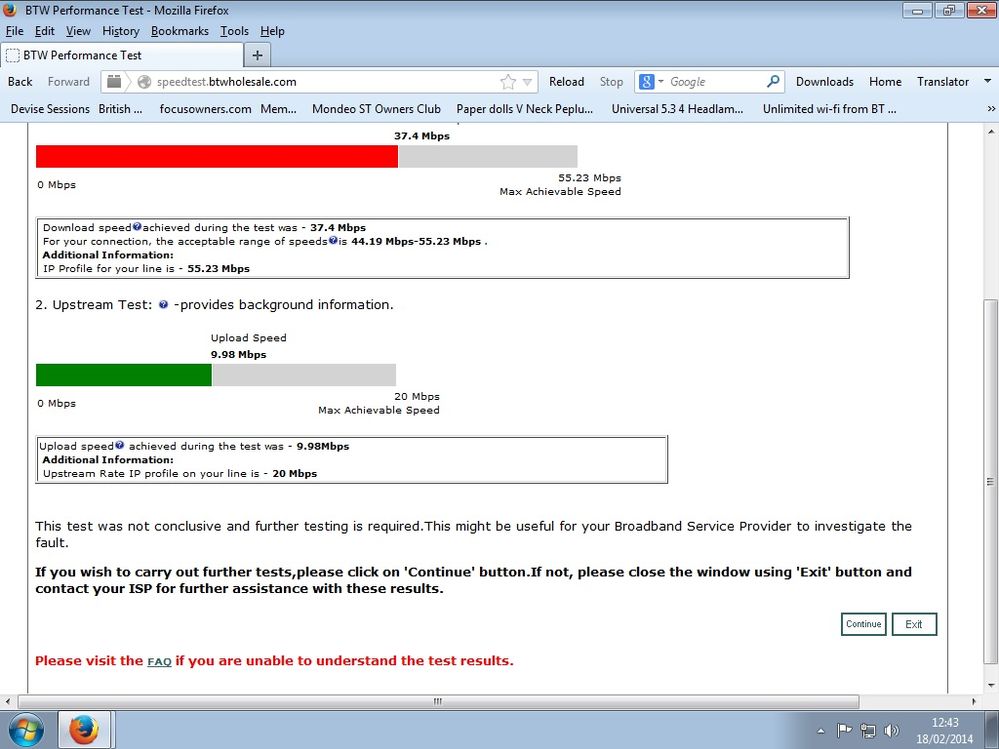
Task: Open the Tools menu
Action: (x=234, y=31)
